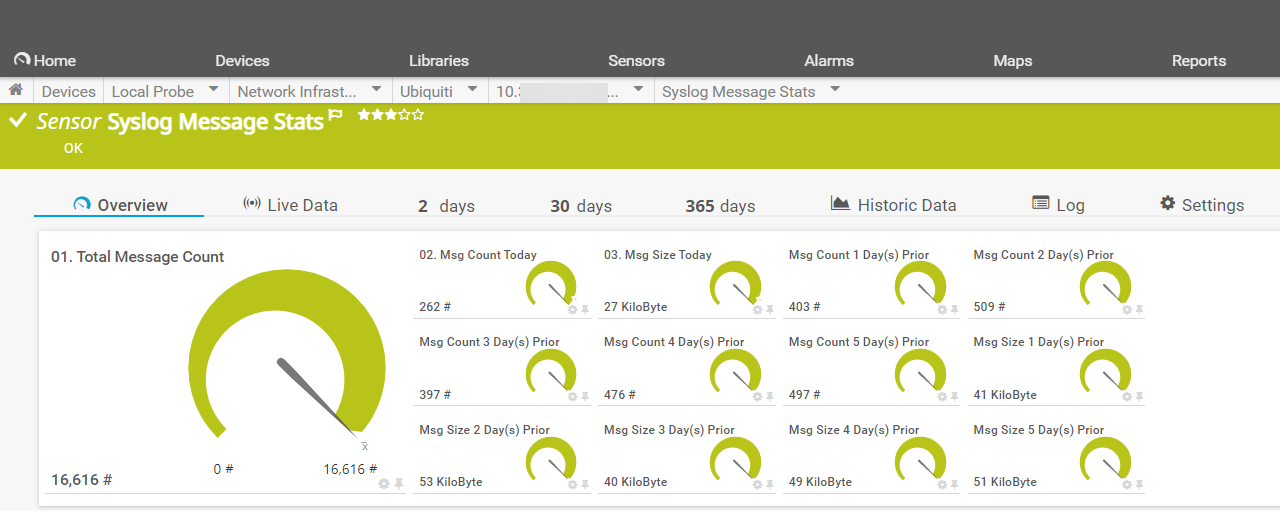Open gear settings for Msg Count Today channel
The image size is (1280, 511).
[573, 310]
